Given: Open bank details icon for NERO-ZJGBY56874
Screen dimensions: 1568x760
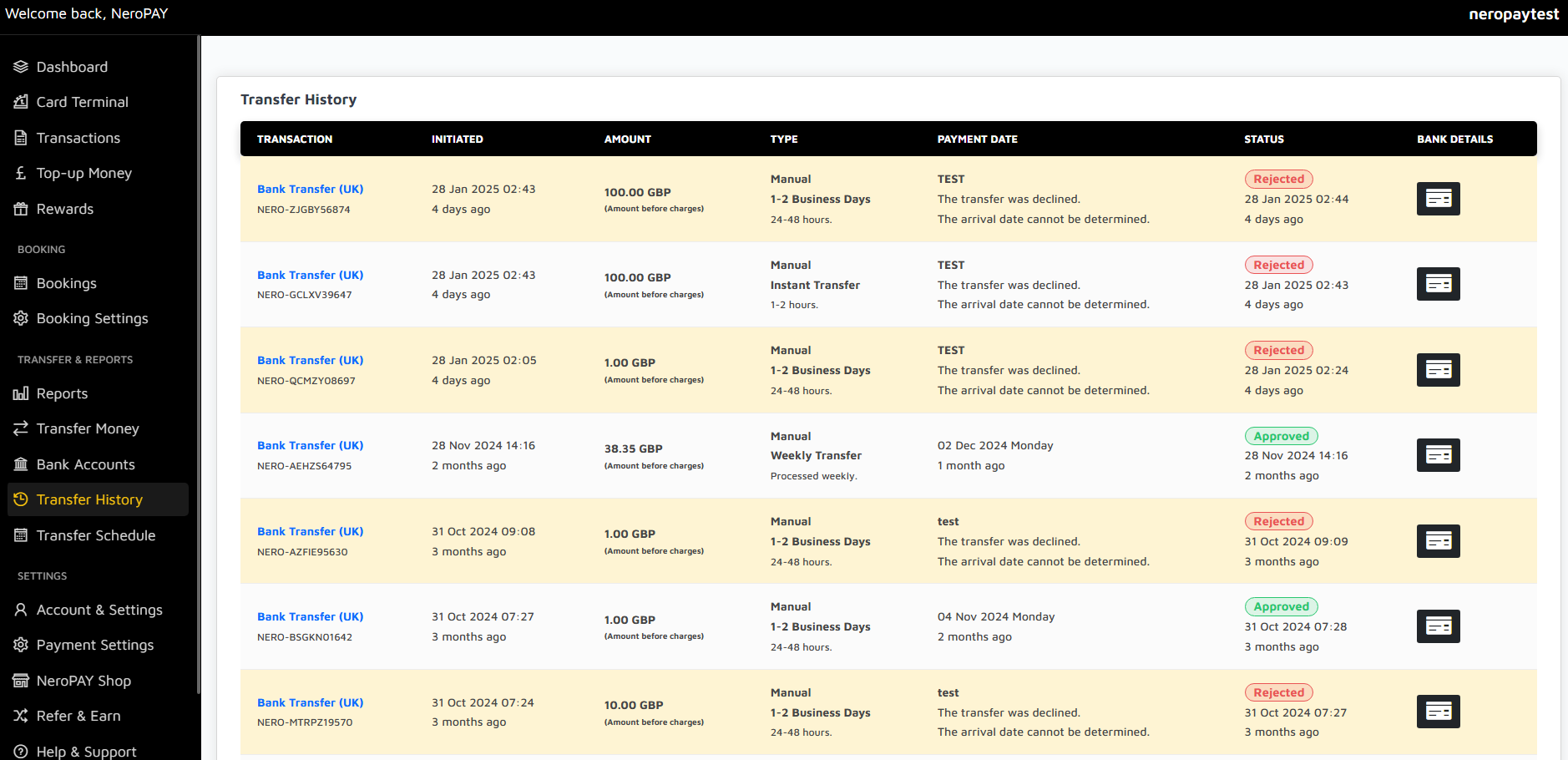Looking at the screenshot, I should 1438,199.
